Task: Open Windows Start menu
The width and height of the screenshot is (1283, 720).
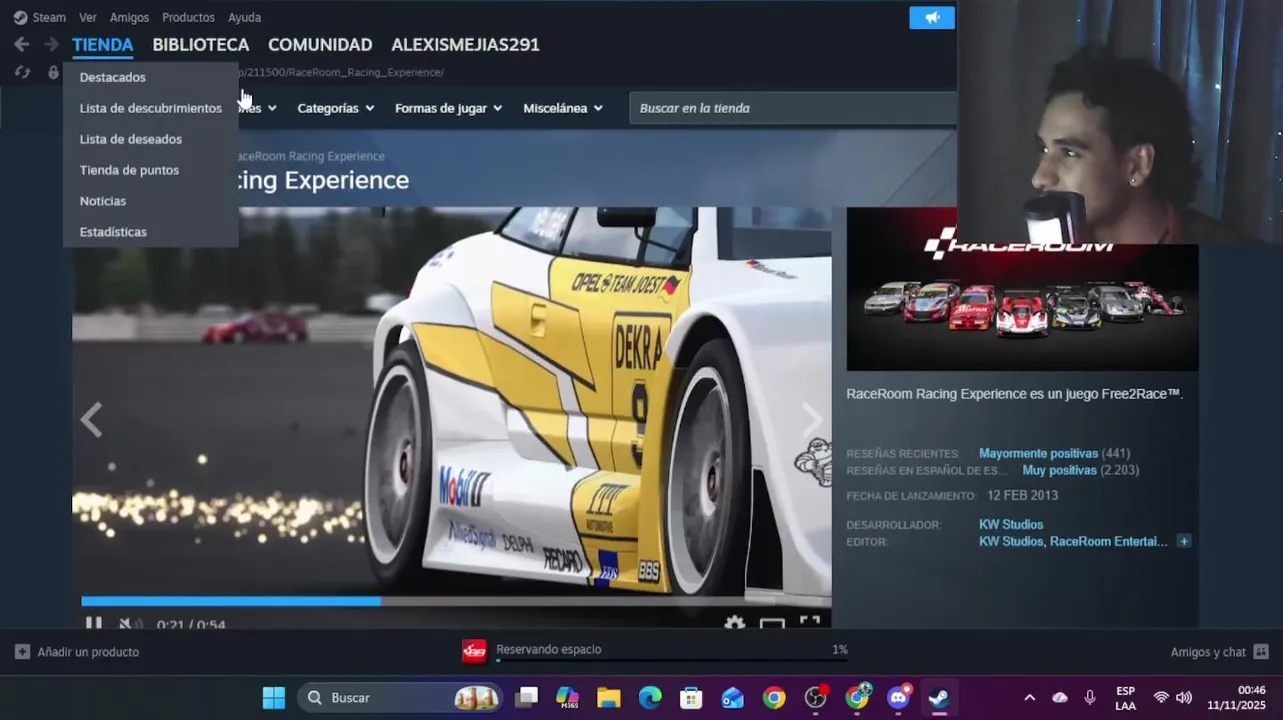Action: [x=274, y=697]
